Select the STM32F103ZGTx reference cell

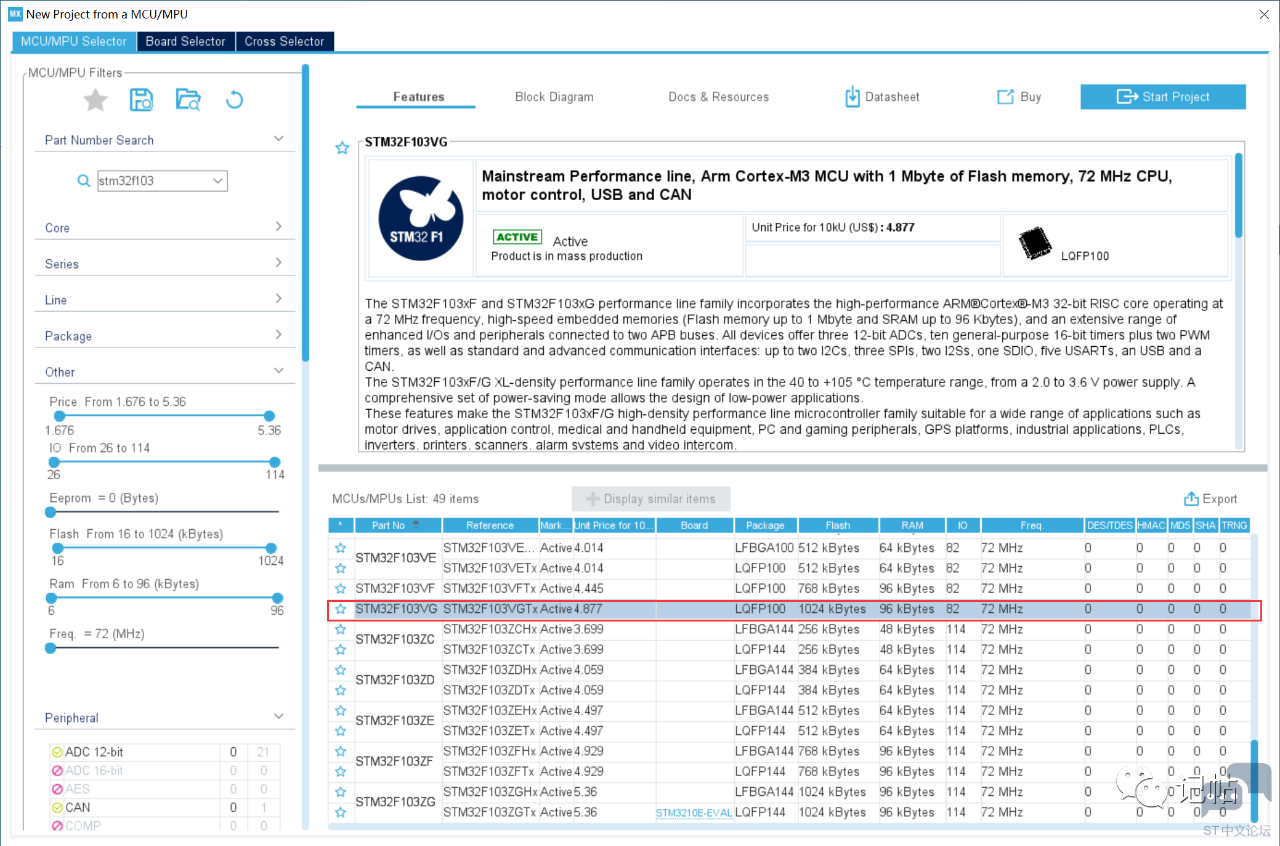490,813
